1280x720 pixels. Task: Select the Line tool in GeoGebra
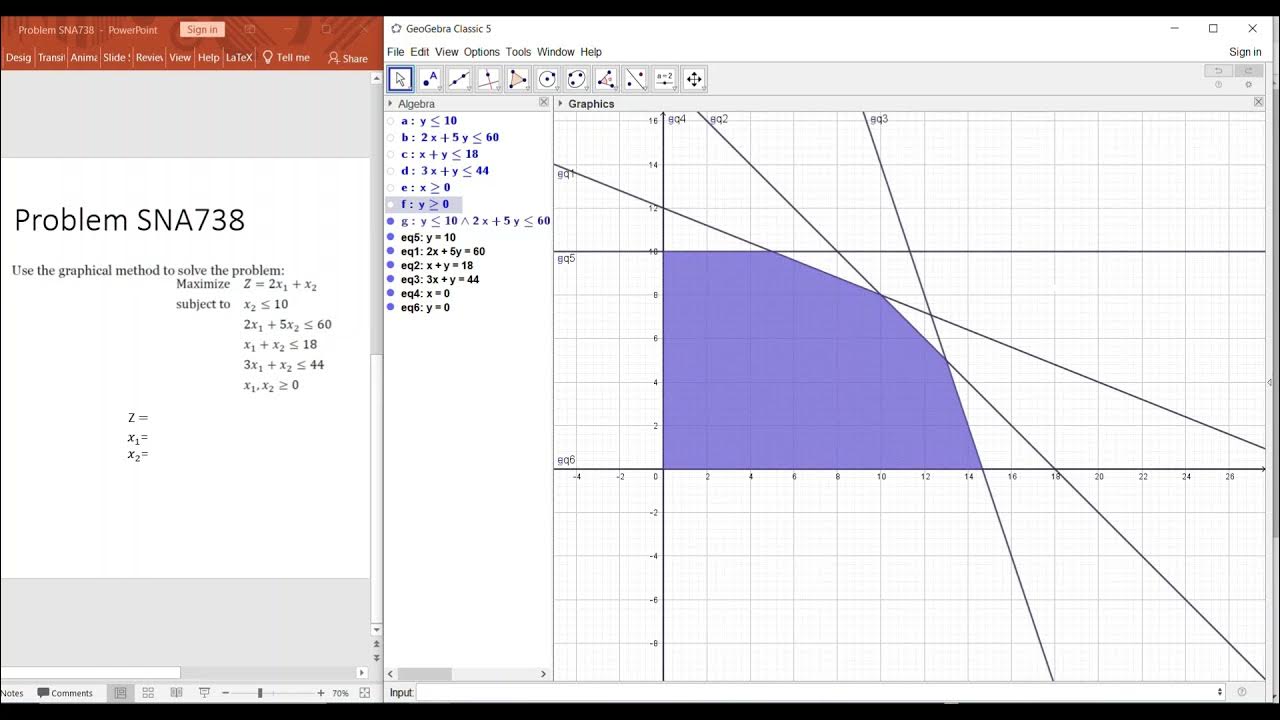(x=459, y=79)
